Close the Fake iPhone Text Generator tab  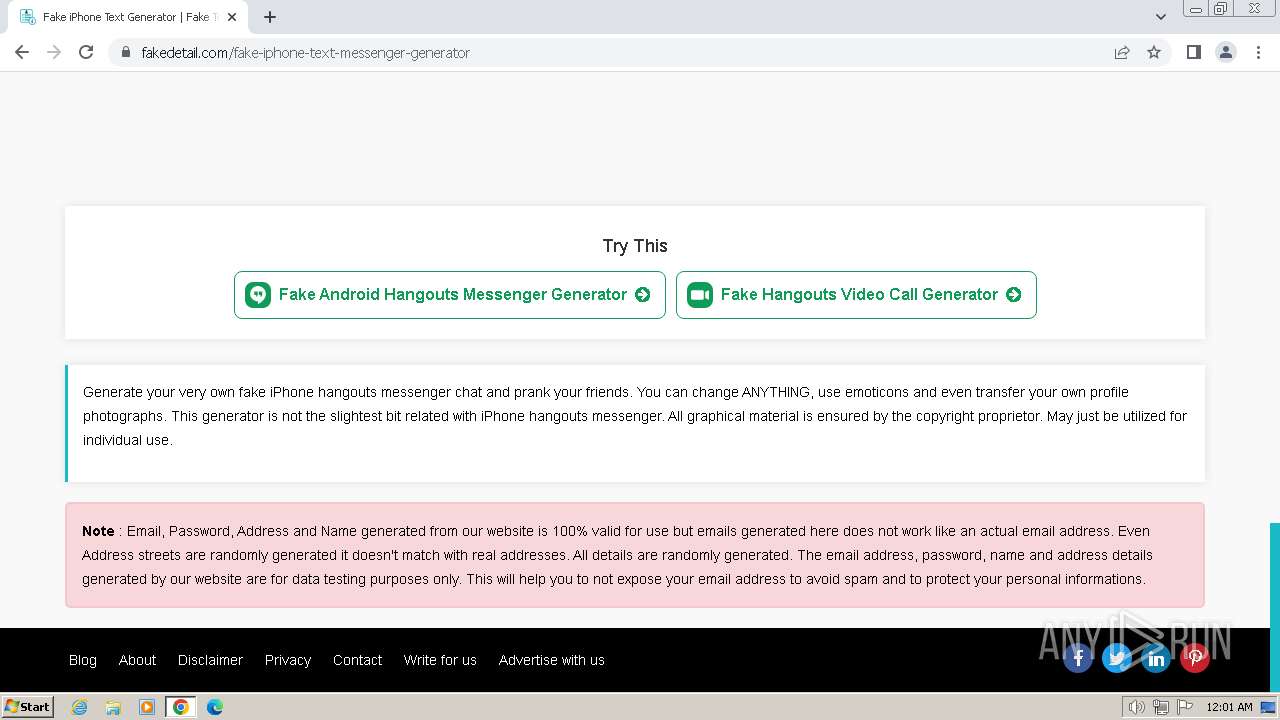(232, 17)
